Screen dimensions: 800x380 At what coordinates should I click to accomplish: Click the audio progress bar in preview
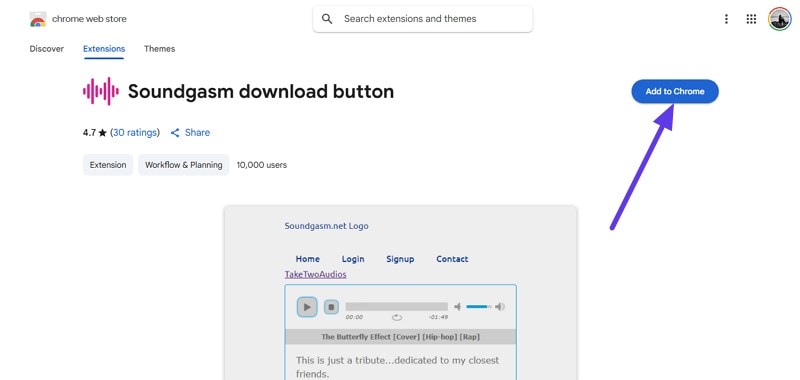click(396, 307)
